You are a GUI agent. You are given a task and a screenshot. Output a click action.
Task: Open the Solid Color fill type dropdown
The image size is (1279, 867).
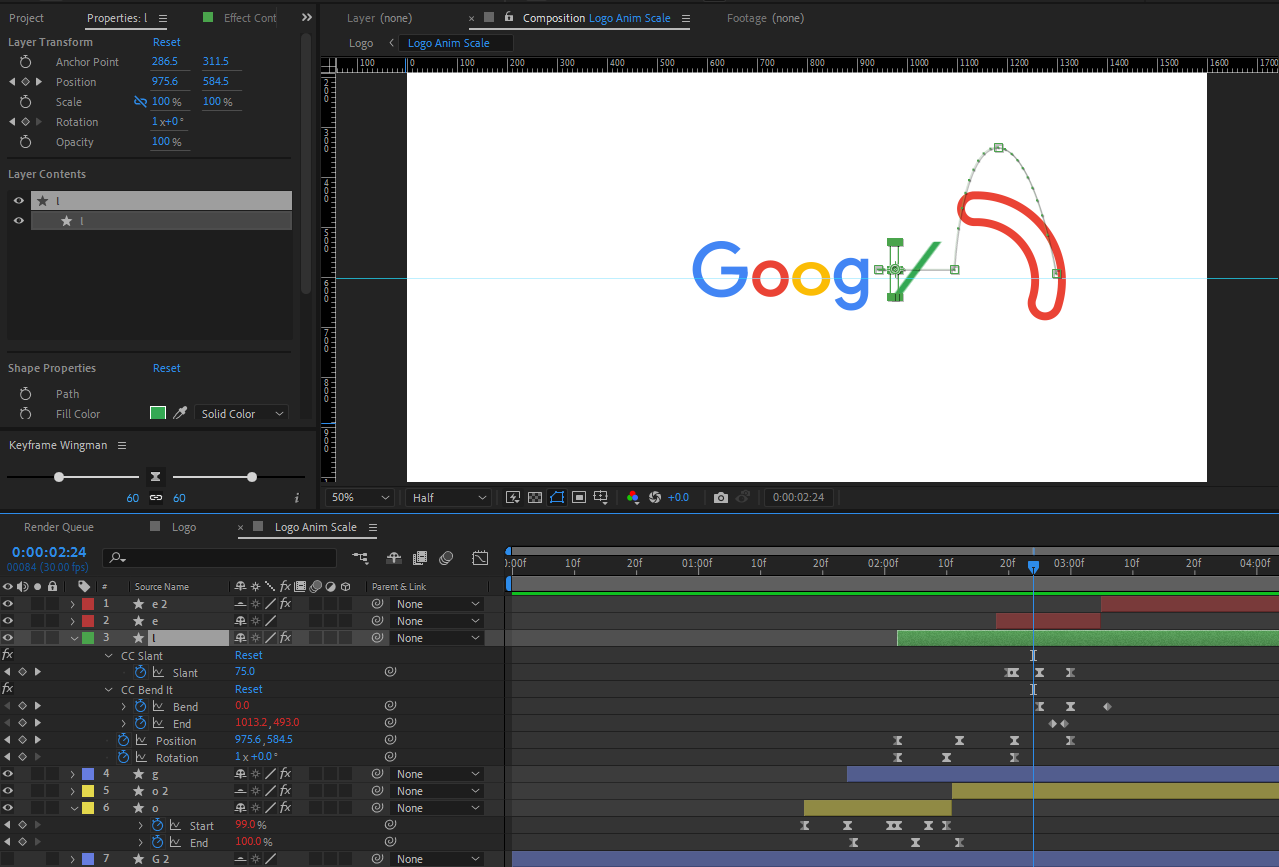click(241, 413)
